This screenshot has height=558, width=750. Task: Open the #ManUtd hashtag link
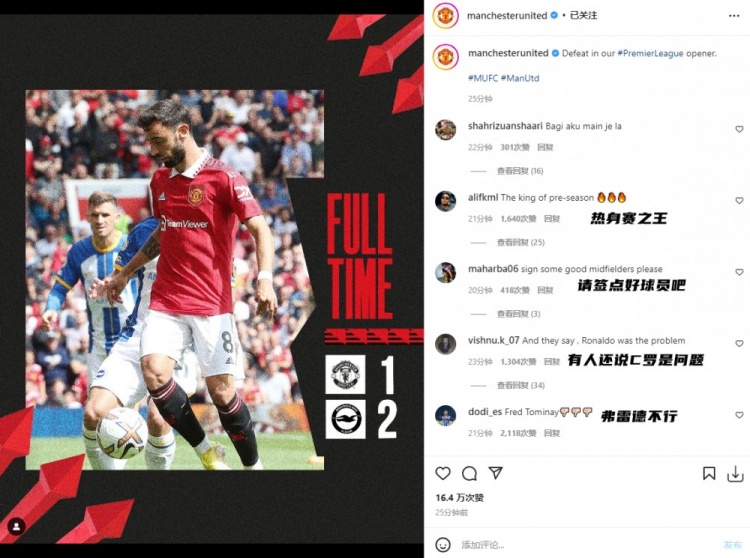point(520,78)
